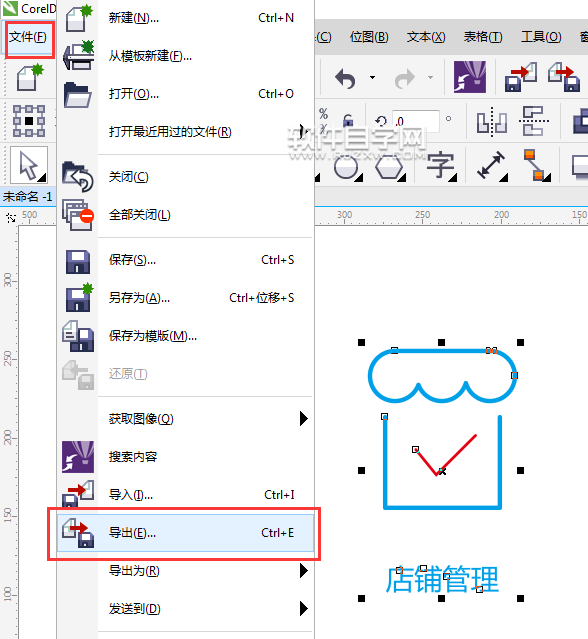
Task: Select the Connector tool
Action: [537, 165]
